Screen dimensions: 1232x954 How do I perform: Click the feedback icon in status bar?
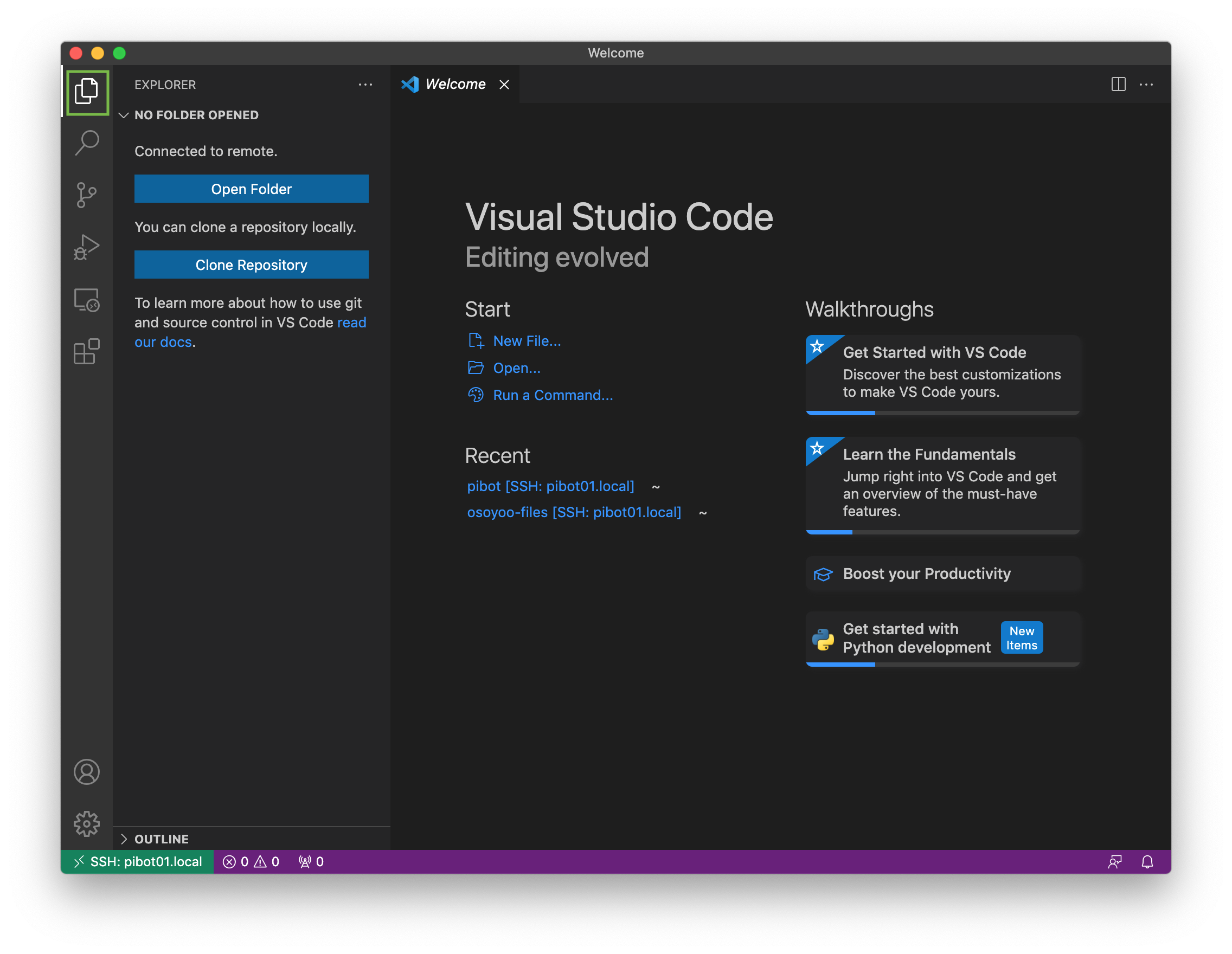coord(1115,861)
